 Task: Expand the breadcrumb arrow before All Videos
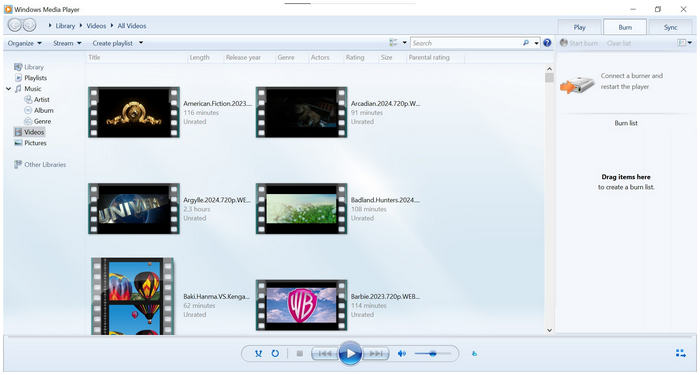click(x=112, y=25)
